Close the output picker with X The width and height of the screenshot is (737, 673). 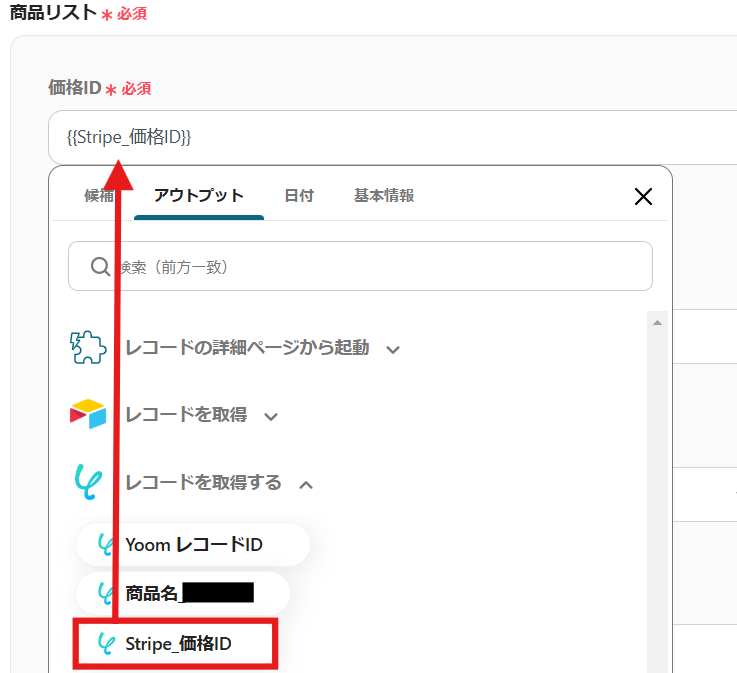(643, 196)
